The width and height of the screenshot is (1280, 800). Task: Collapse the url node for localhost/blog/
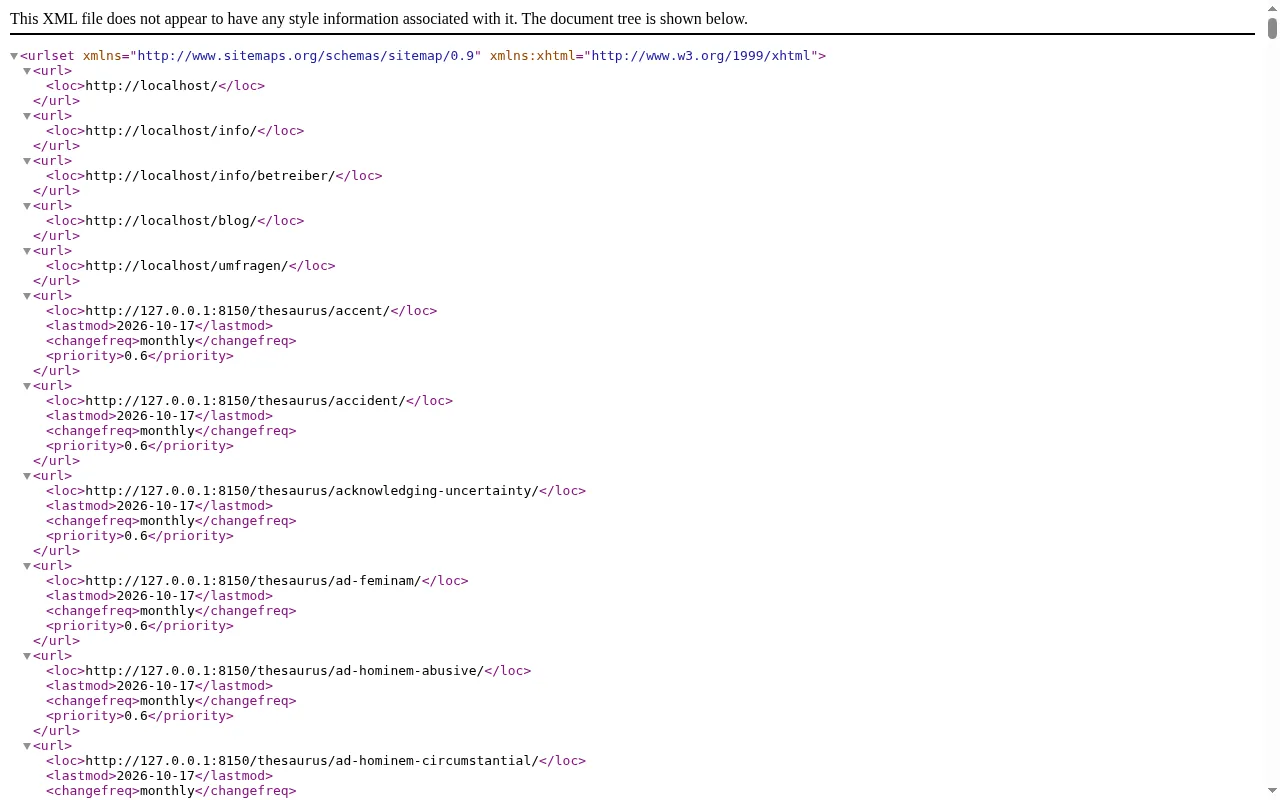pyautogui.click(x=27, y=206)
